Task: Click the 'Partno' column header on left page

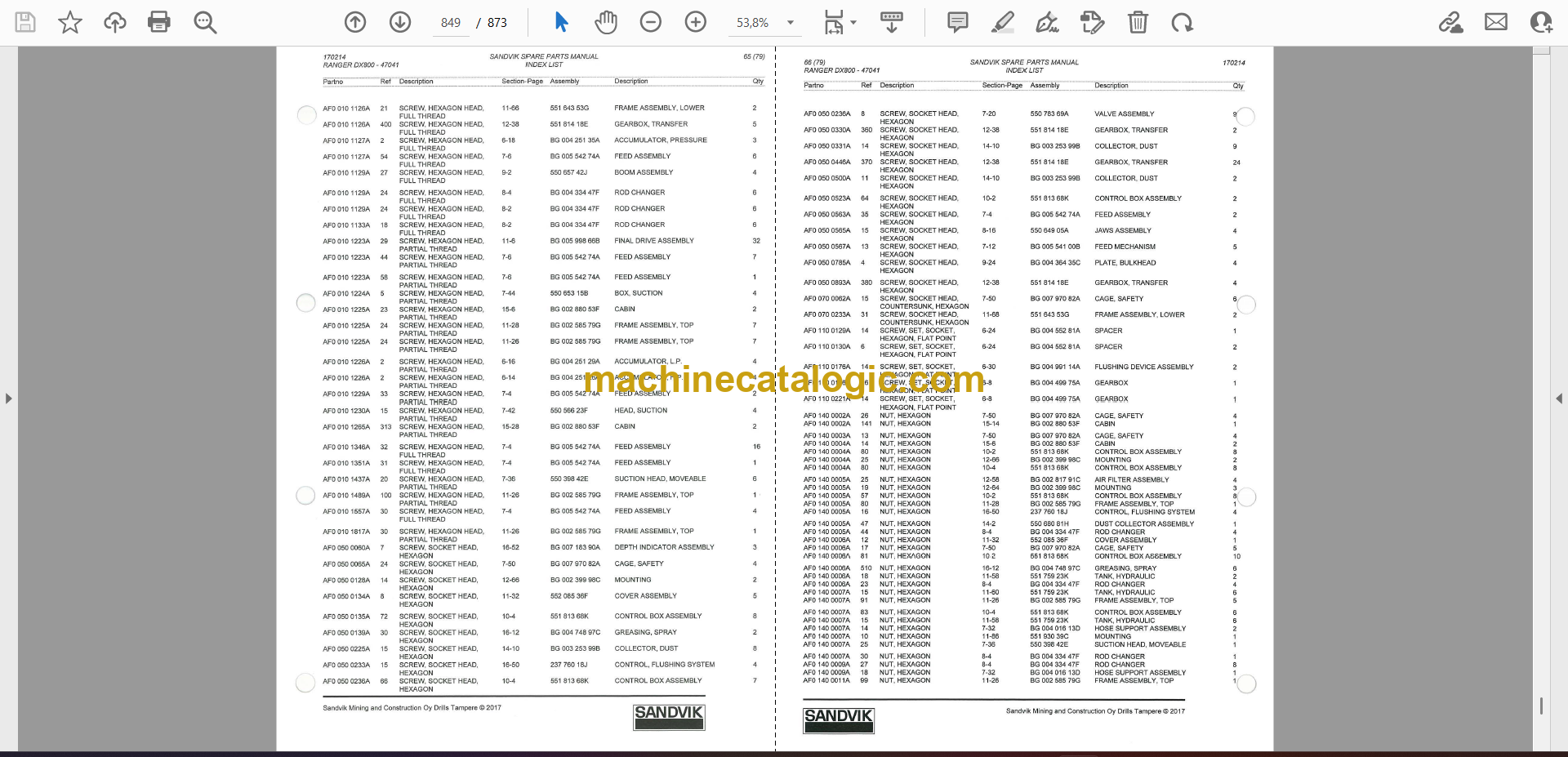Action: click(332, 82)
